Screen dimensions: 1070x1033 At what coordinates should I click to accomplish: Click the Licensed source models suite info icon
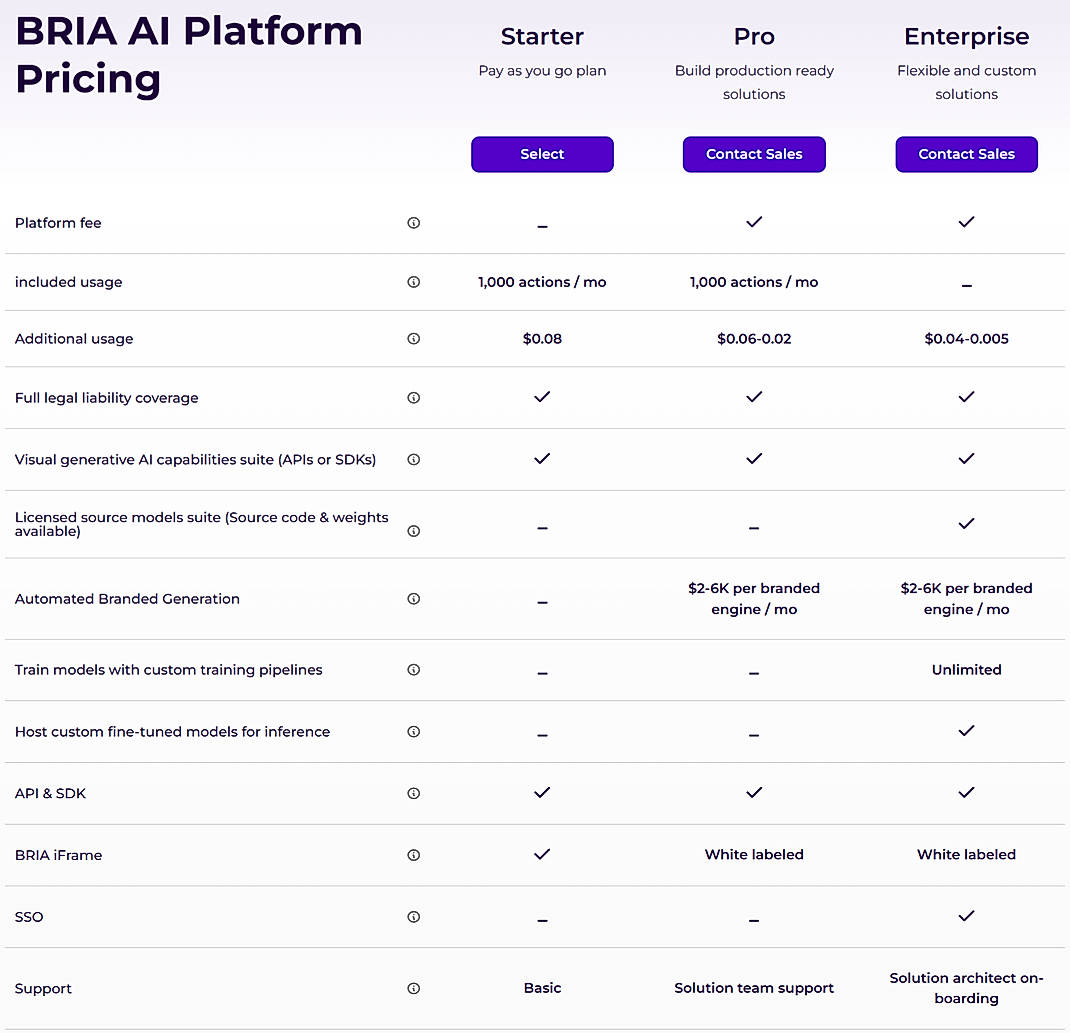coord(413,531)
